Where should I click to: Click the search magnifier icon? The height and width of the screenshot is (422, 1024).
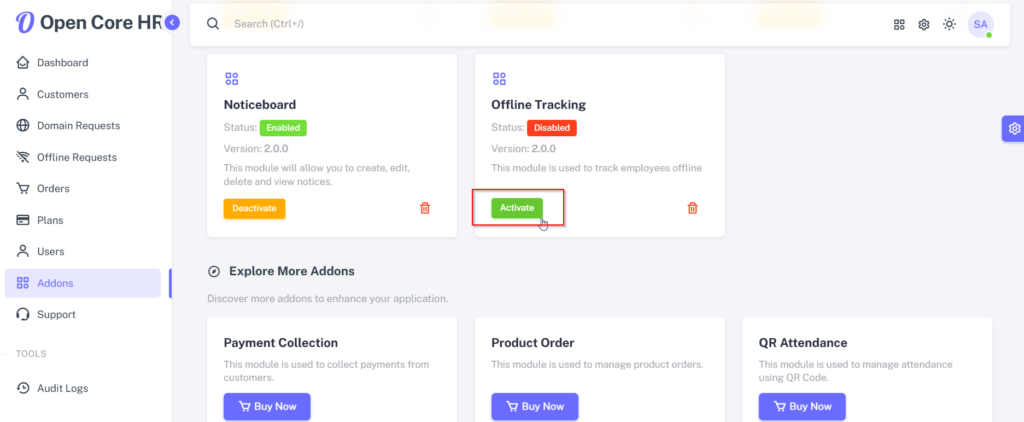pos(213,24)
